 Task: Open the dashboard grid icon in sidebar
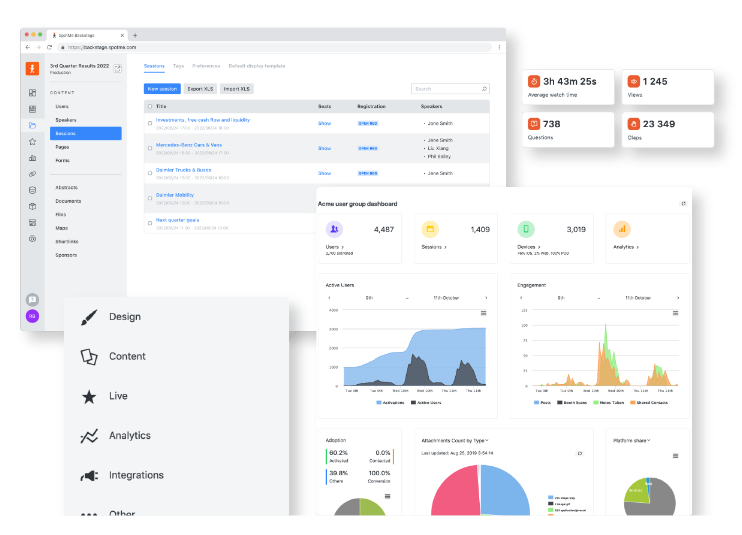tap(32, 93)
